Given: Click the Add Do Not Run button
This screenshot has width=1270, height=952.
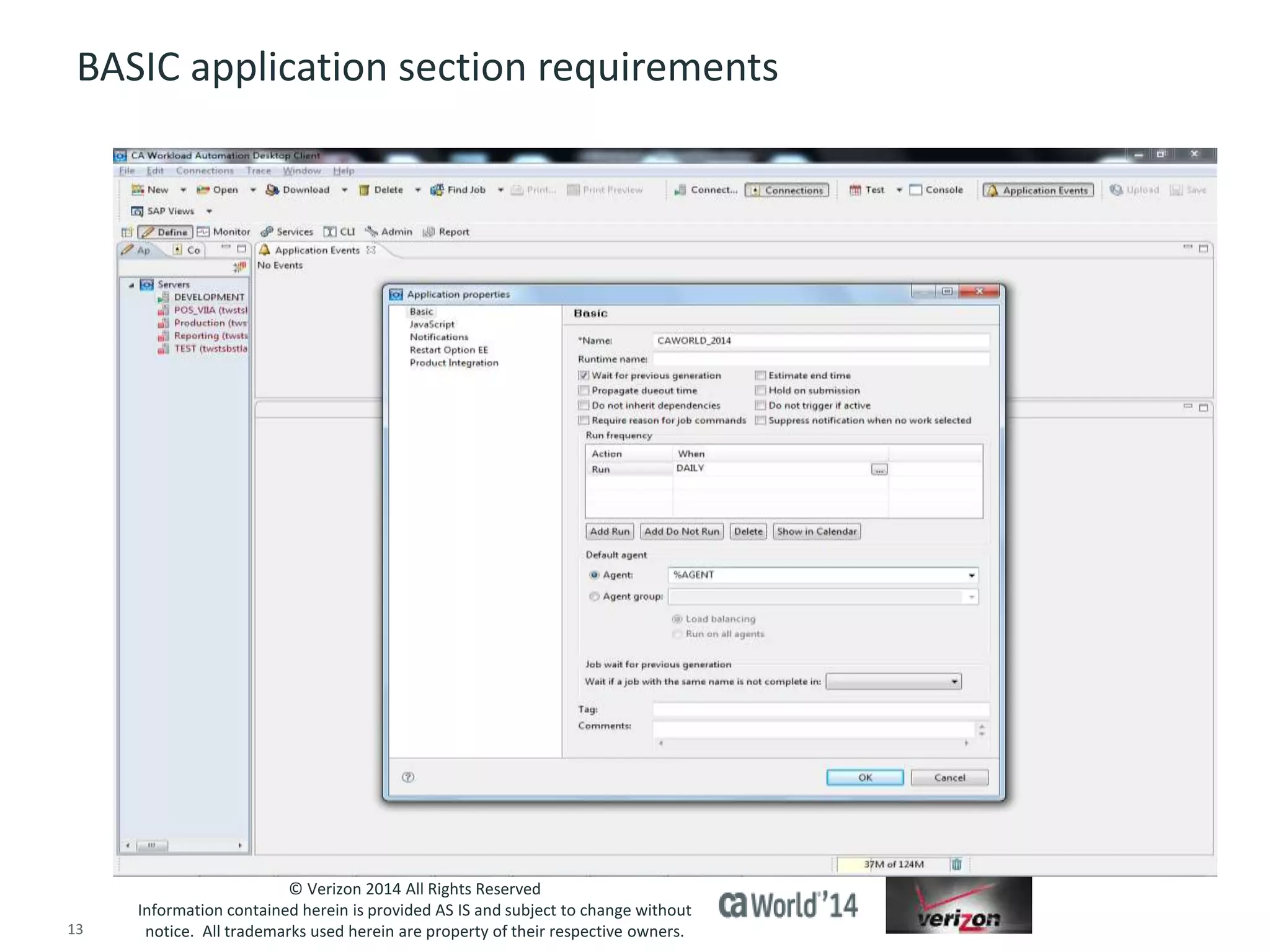Looking at the screenshot, I should (x=682, y=532).
